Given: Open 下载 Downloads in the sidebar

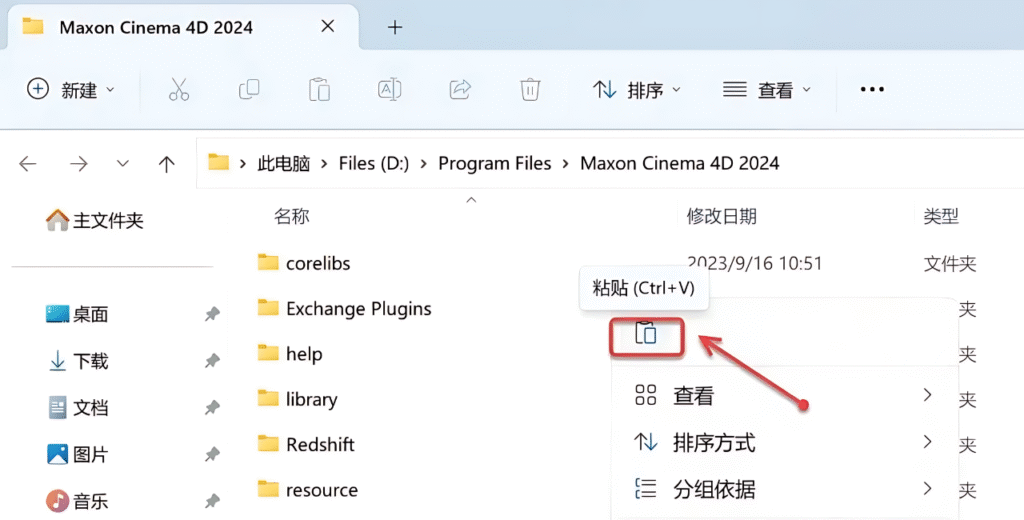Looking at the screenshot, I should (x=78, y=361).
